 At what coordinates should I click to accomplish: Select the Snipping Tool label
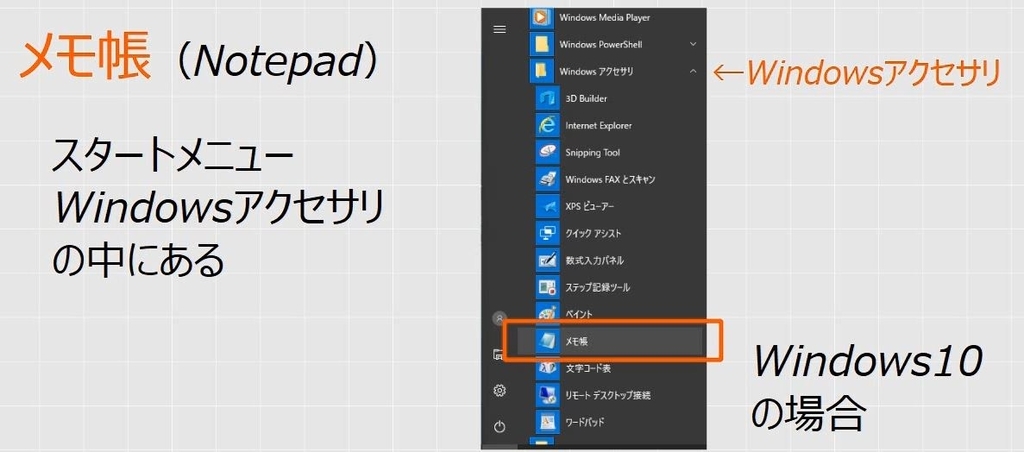[x=593, y=152]
